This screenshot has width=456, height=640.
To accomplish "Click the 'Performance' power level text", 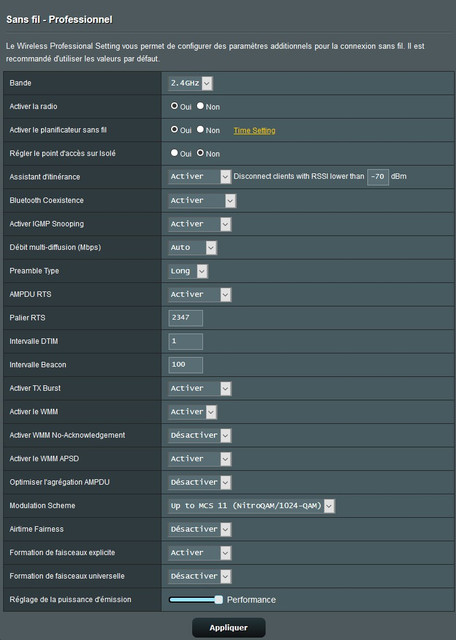I will click(251, 600).
